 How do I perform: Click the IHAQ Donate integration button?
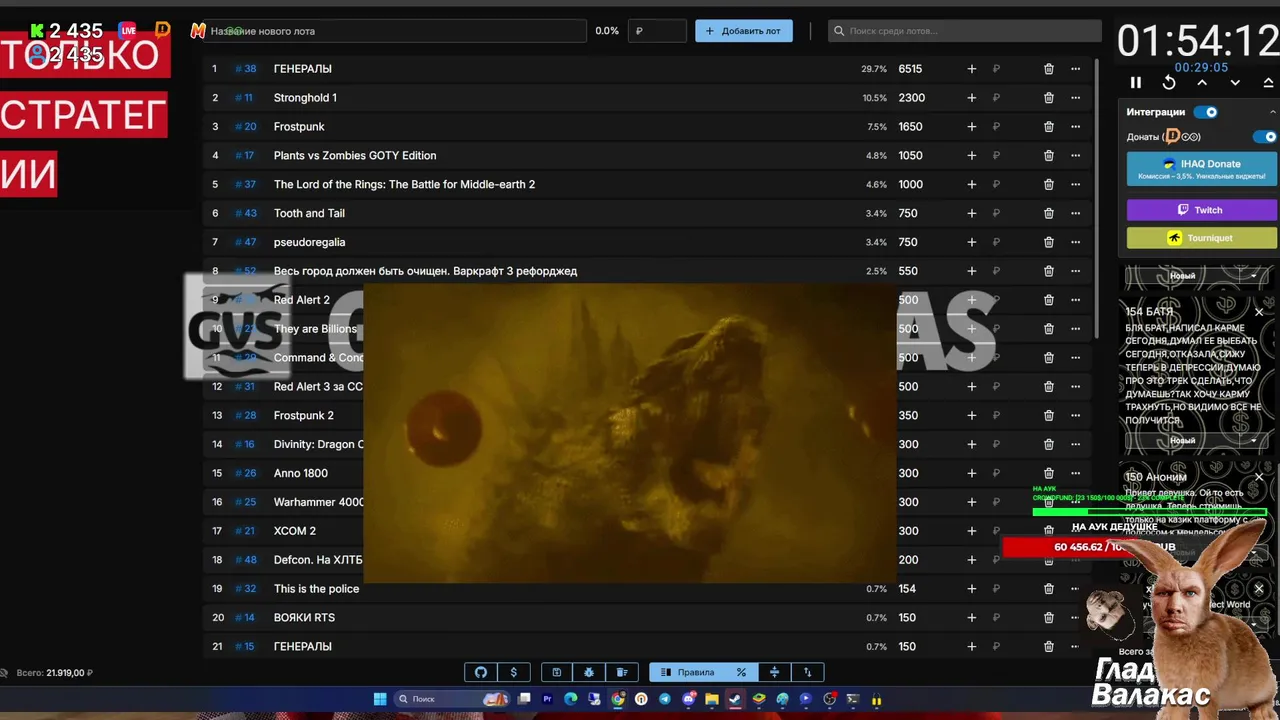click(x=1202, y=169)
